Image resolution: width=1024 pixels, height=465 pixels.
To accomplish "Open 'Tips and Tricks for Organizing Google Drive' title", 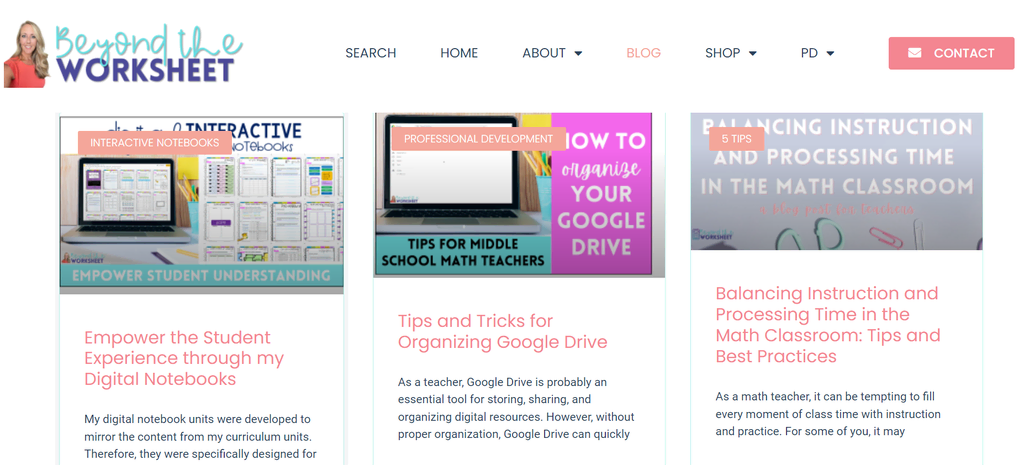I will click(x=502, y=331).
